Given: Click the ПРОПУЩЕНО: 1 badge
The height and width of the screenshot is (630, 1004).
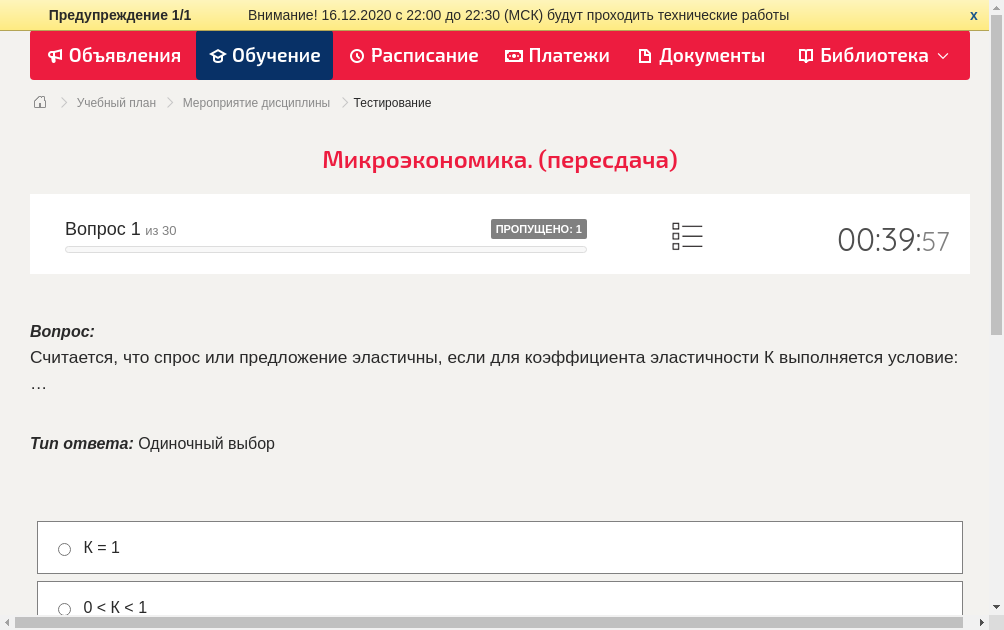Looking at the screenshot, I should point(538,228).
